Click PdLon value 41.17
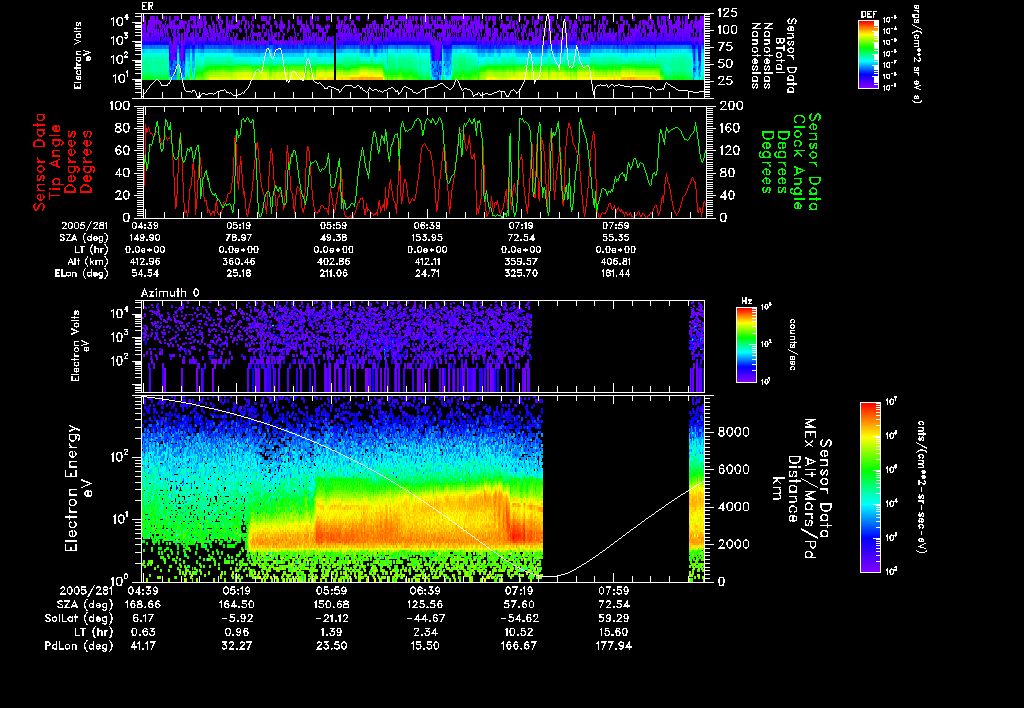The height and width of the screenshot is (708, 1024). coord(143,646)
